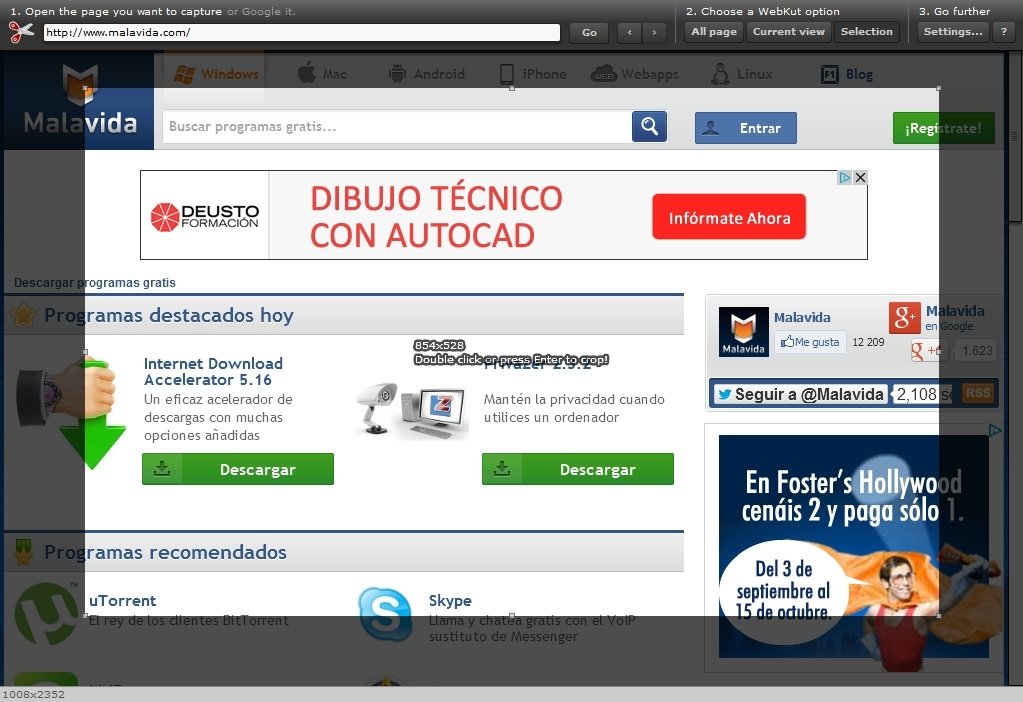The height and width of the screenshot is (702, 1023).
Task: Click the AdChoices icon on Foster's ad
Action: 994,430
